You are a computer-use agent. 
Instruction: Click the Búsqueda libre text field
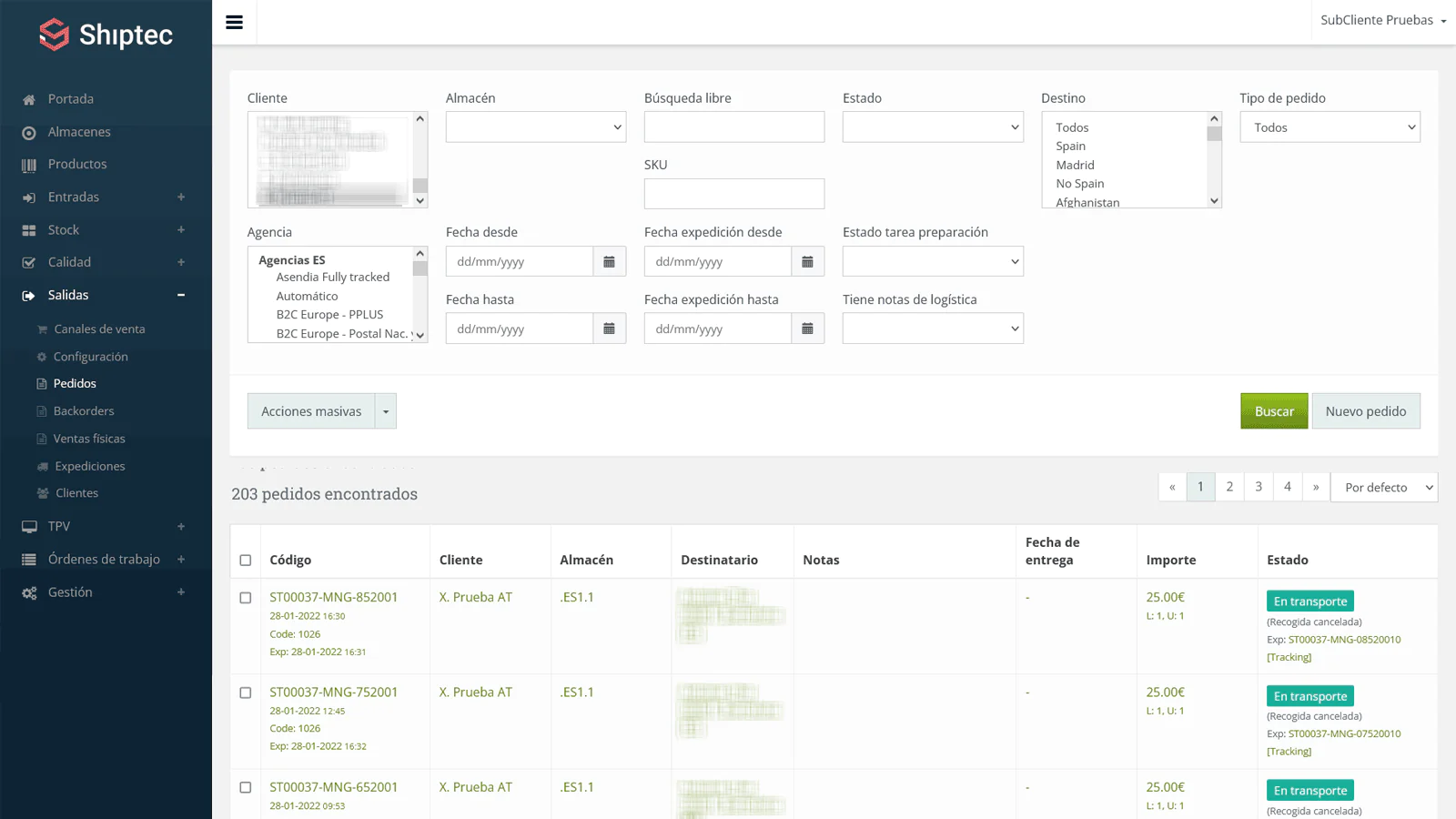734,127
